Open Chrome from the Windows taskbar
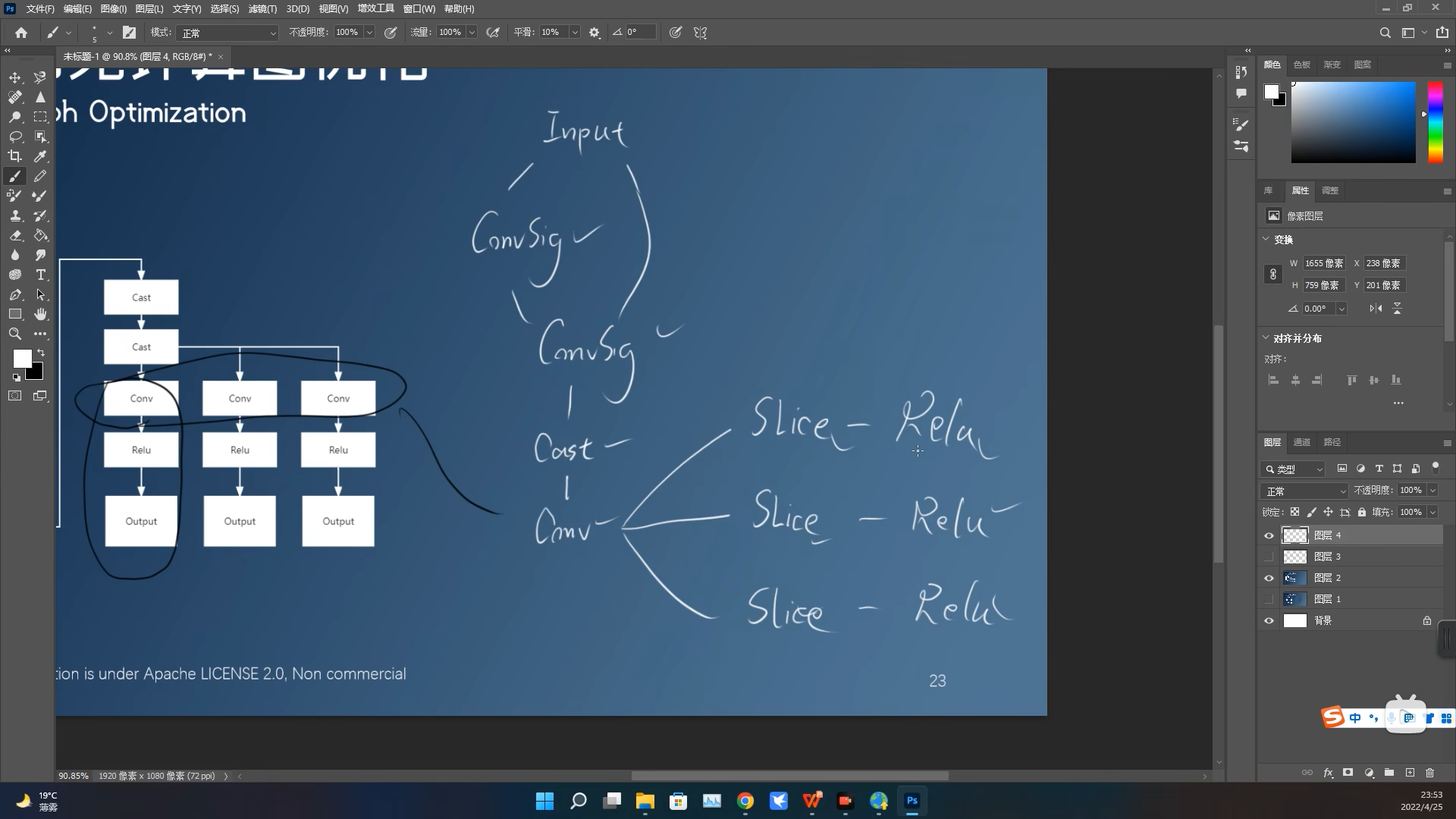 745,801
